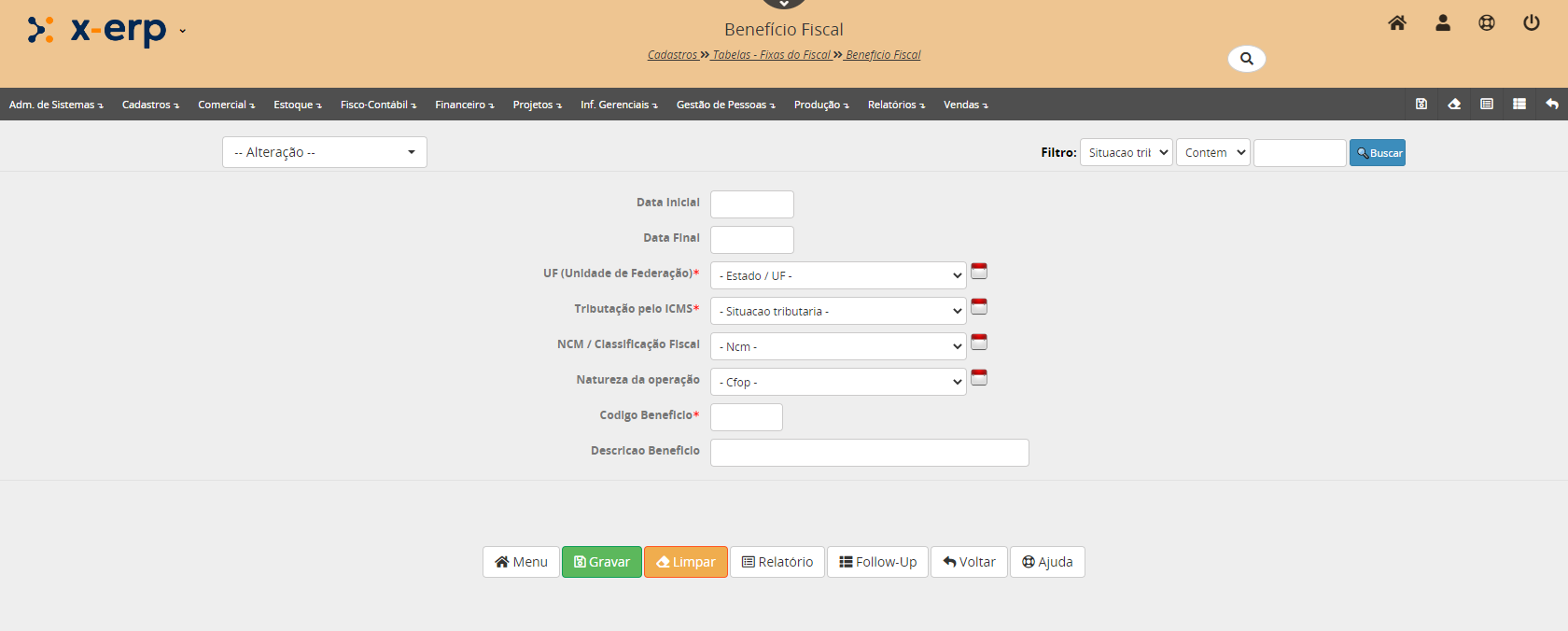Click the power logout icon
Screen dimensions: 1568x631
[x=1531, y=23]
